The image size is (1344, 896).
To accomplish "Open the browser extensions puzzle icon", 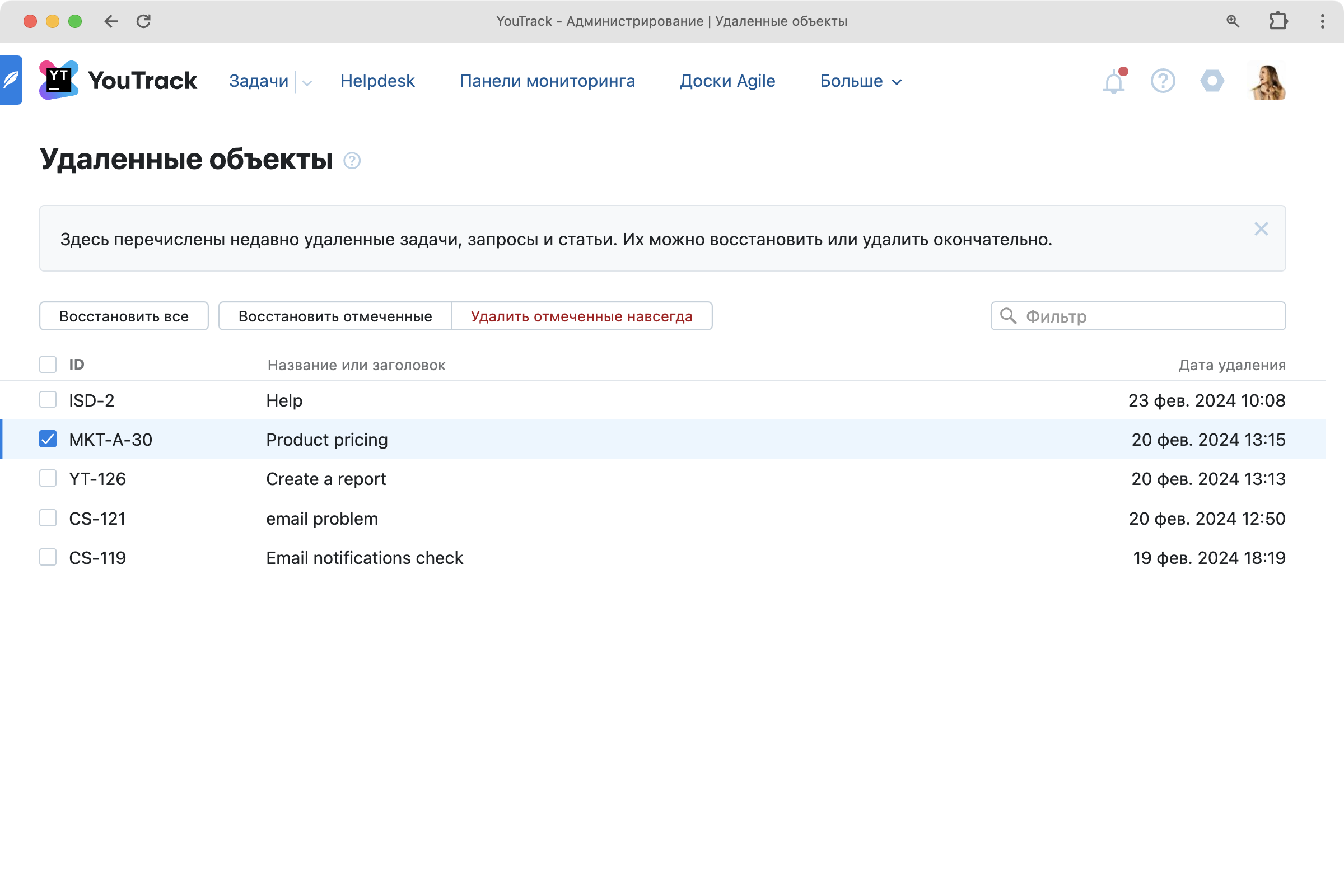I will coord(1278,21).
